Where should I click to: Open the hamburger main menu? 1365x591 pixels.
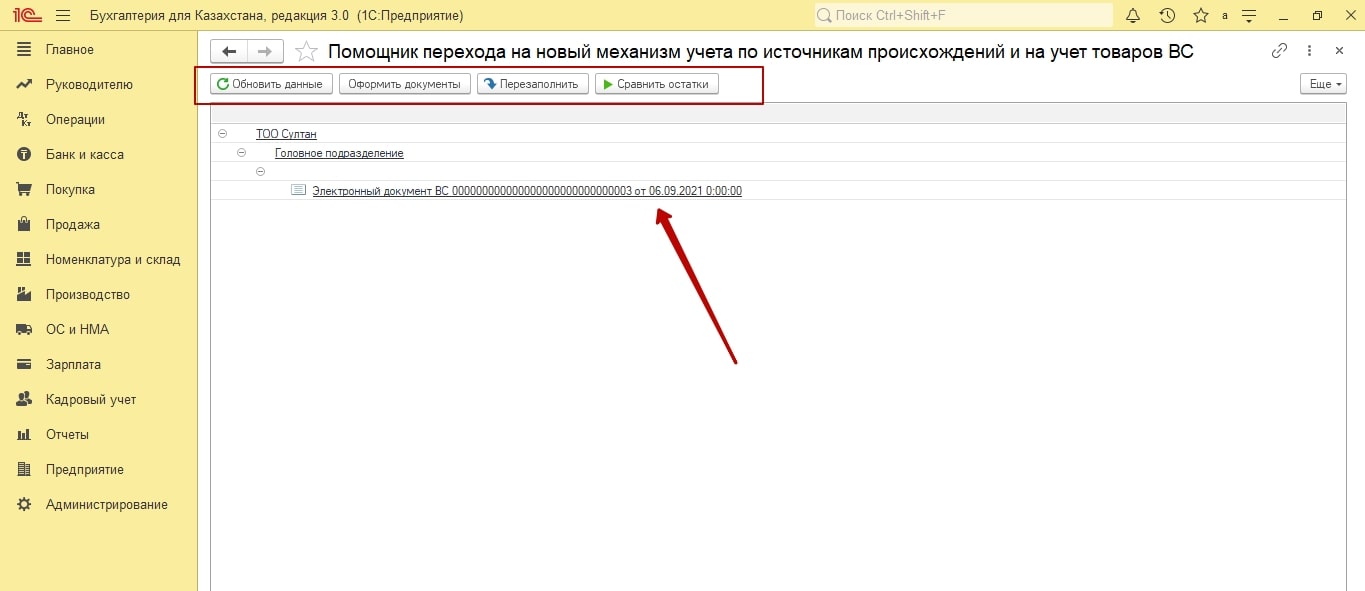63,16
